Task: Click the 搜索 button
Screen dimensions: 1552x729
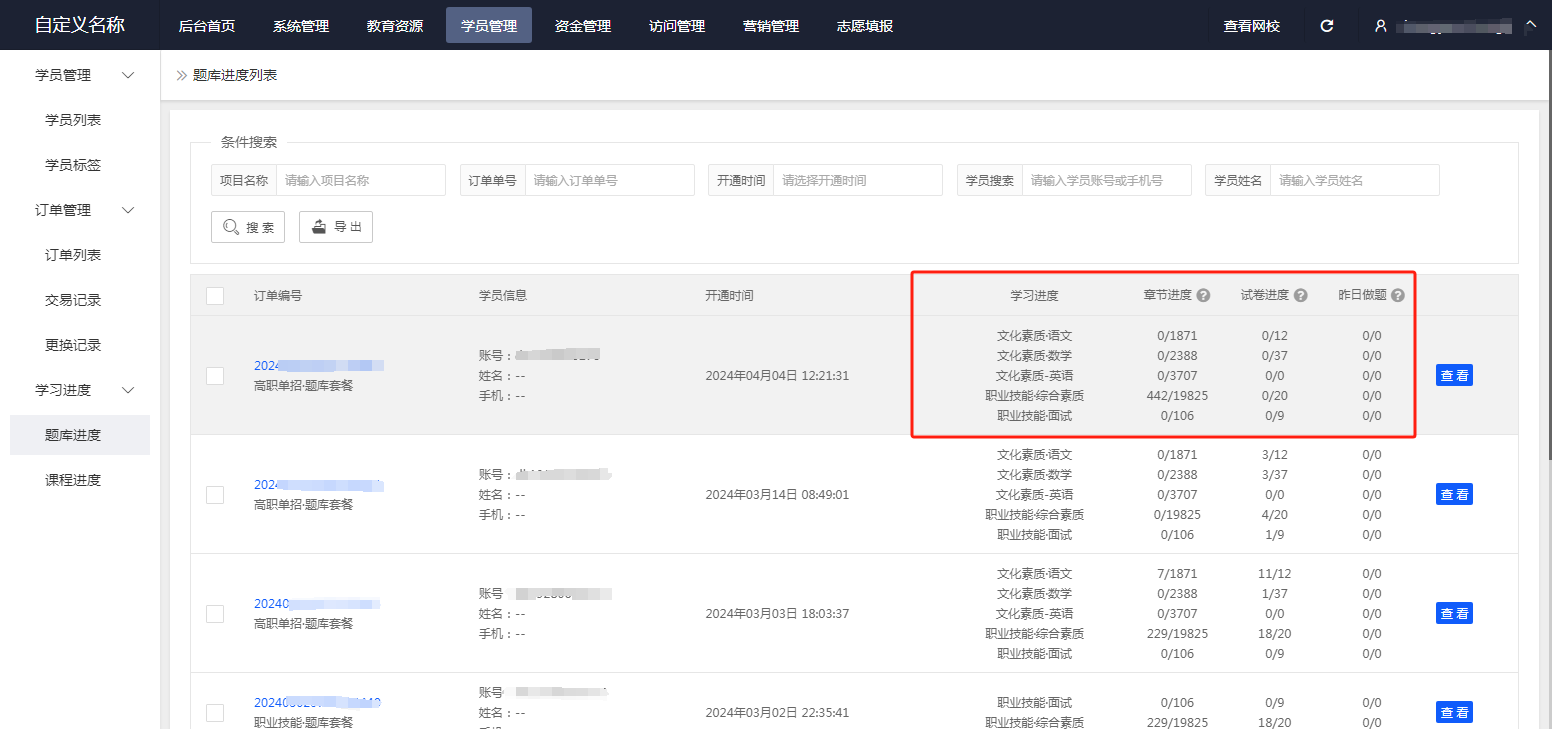Action: pyautogui.click(x=248, y=227)
